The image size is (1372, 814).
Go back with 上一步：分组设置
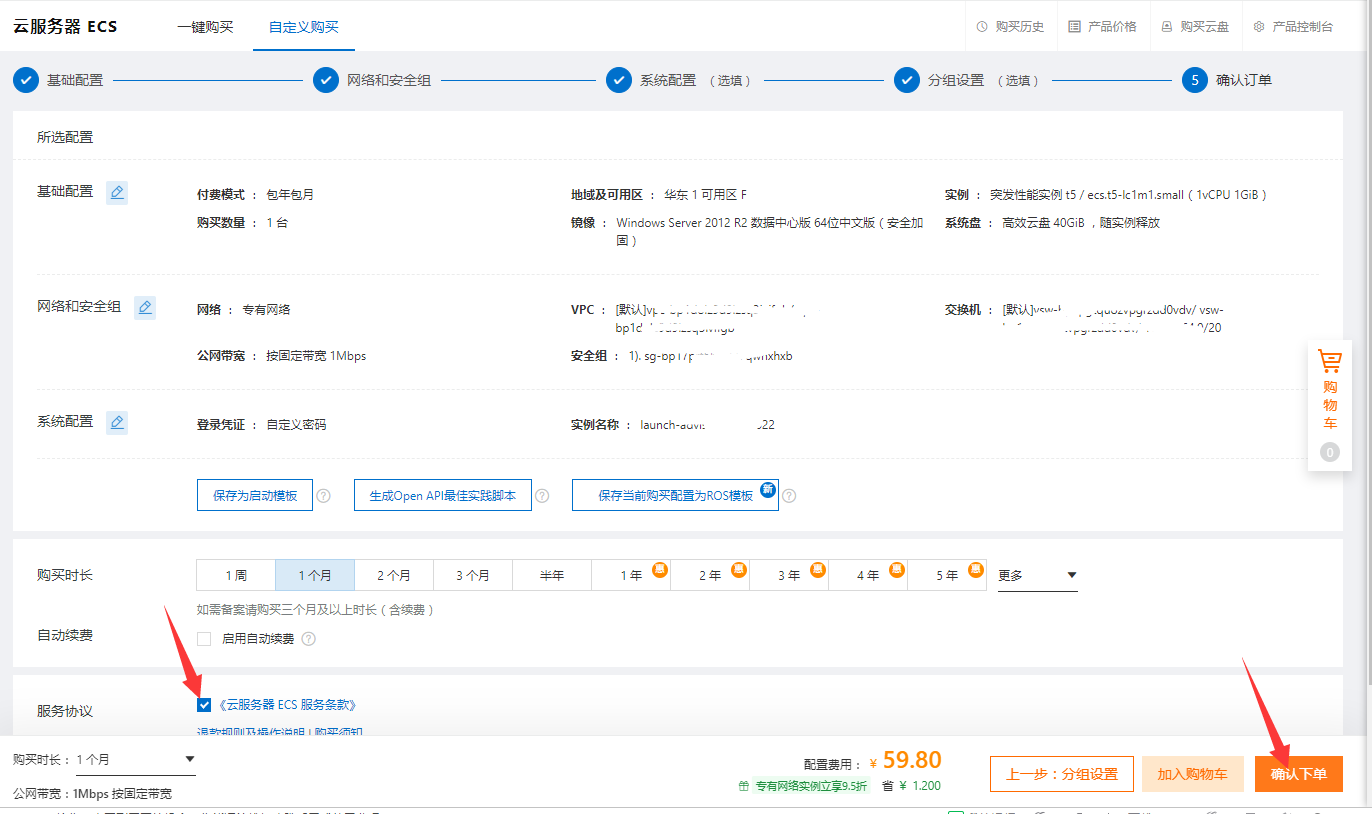[x=1062, y=774]
